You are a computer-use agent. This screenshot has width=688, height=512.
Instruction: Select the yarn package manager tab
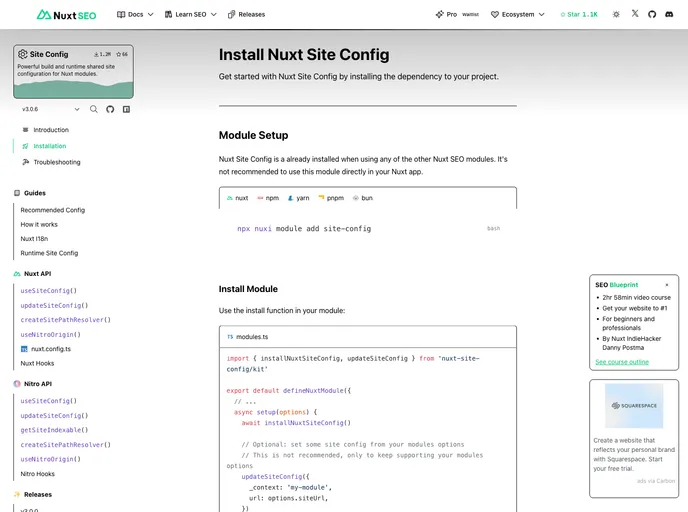(298, 198)
